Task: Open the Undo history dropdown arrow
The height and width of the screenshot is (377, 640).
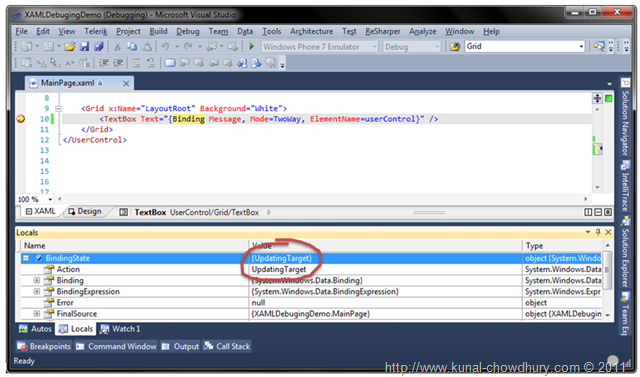Action: coord(177,47)
